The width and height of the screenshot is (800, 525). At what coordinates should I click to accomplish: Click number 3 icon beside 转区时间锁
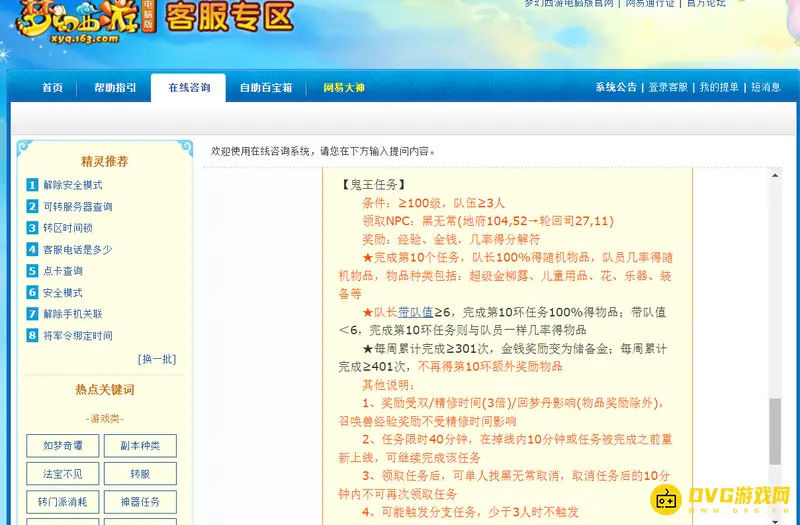(32, 228)
